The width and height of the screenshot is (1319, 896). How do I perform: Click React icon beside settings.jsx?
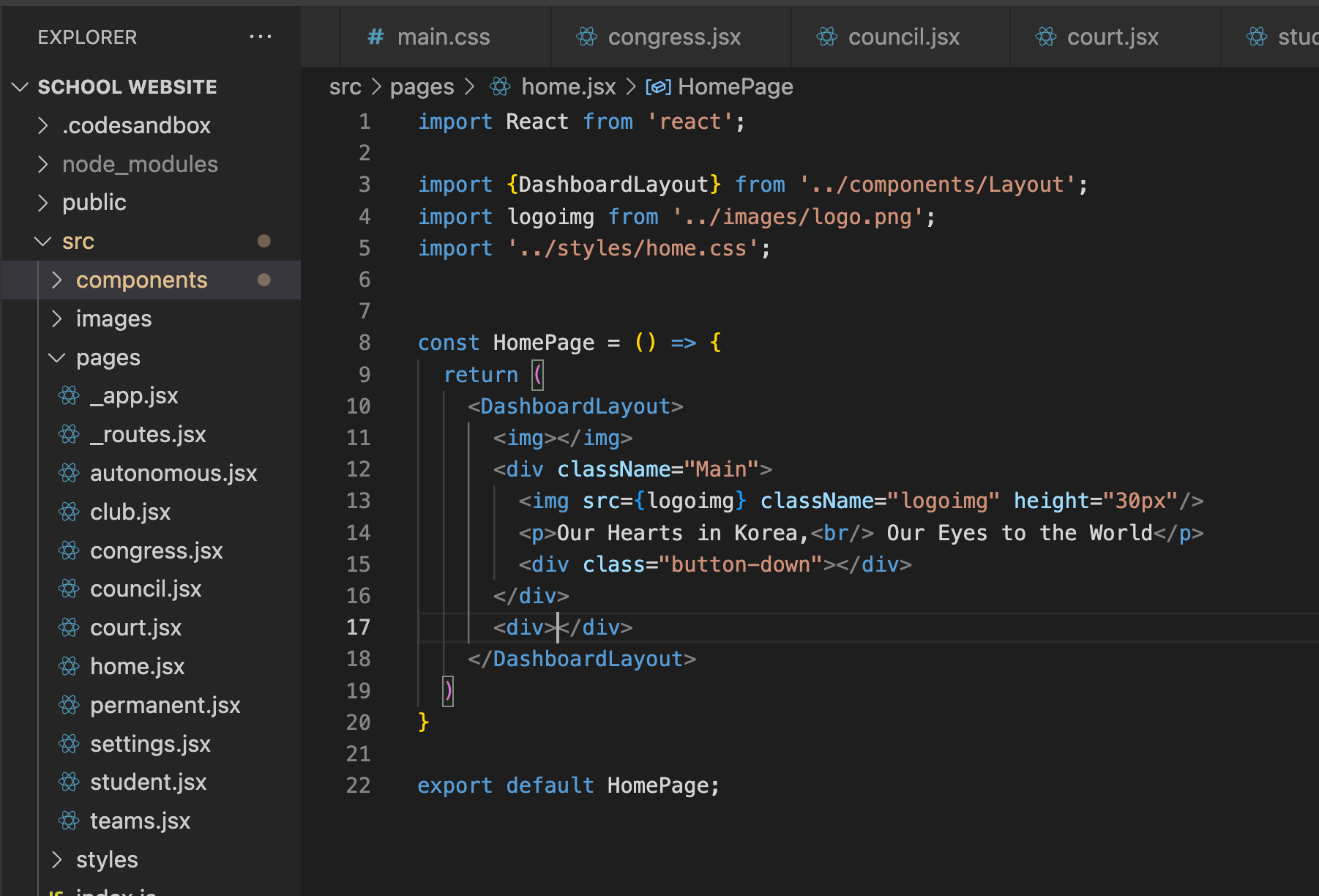69,744
